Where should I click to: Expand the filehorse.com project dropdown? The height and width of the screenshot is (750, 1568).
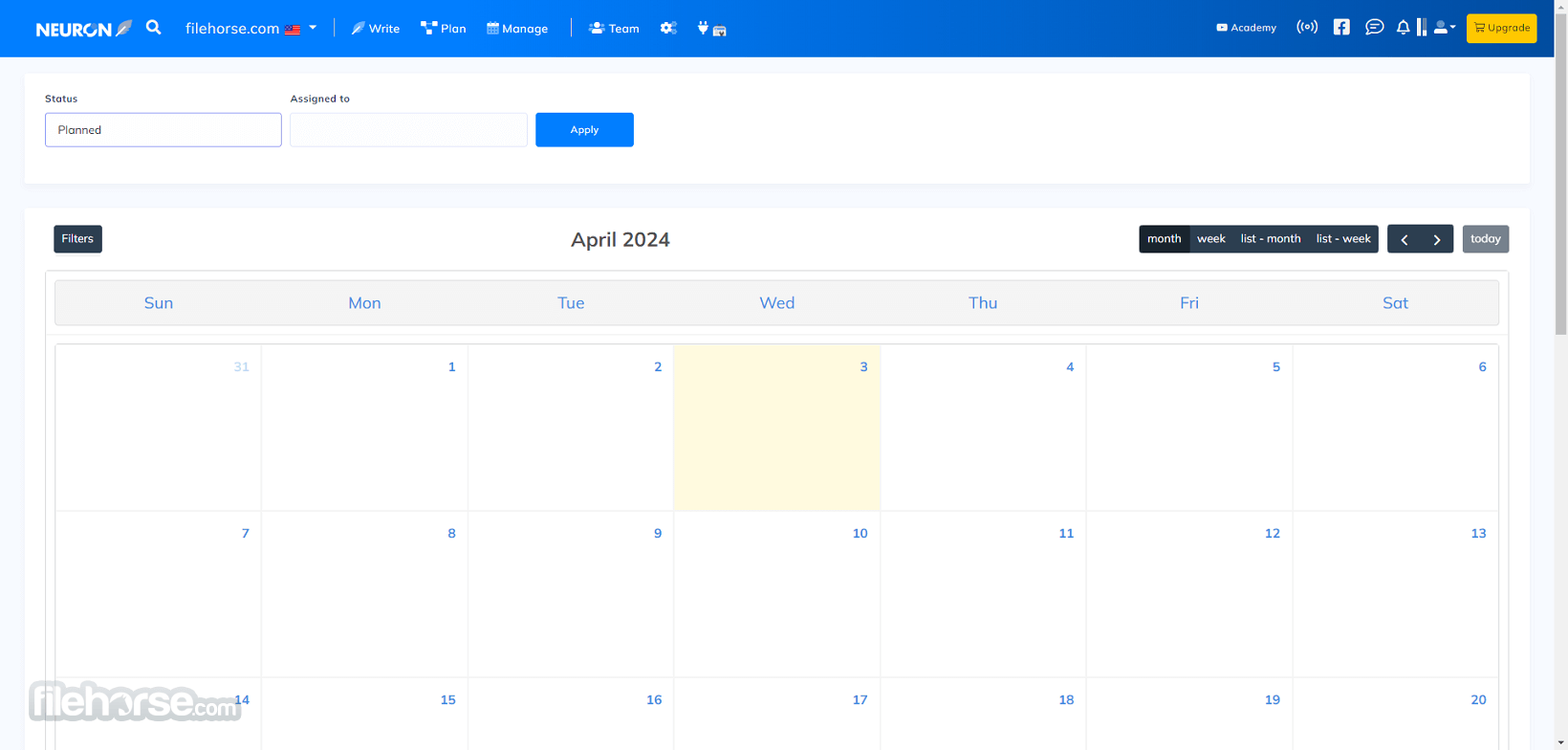coord(250,29)
